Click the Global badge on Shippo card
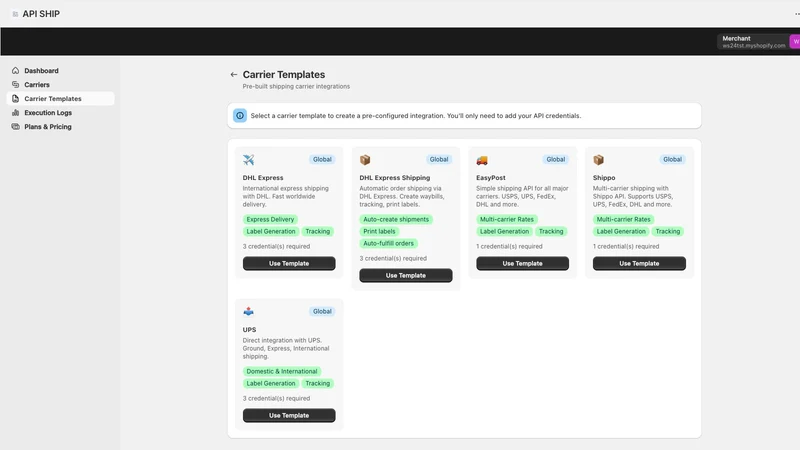800x450 pixels. coord(672,159)
